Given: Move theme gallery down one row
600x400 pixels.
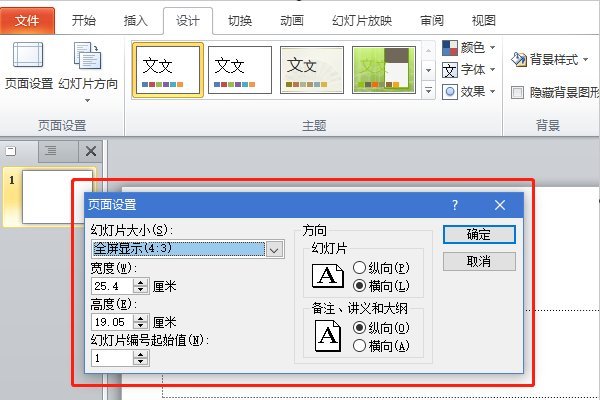Looking at the screenshot, I should (429, 70).
